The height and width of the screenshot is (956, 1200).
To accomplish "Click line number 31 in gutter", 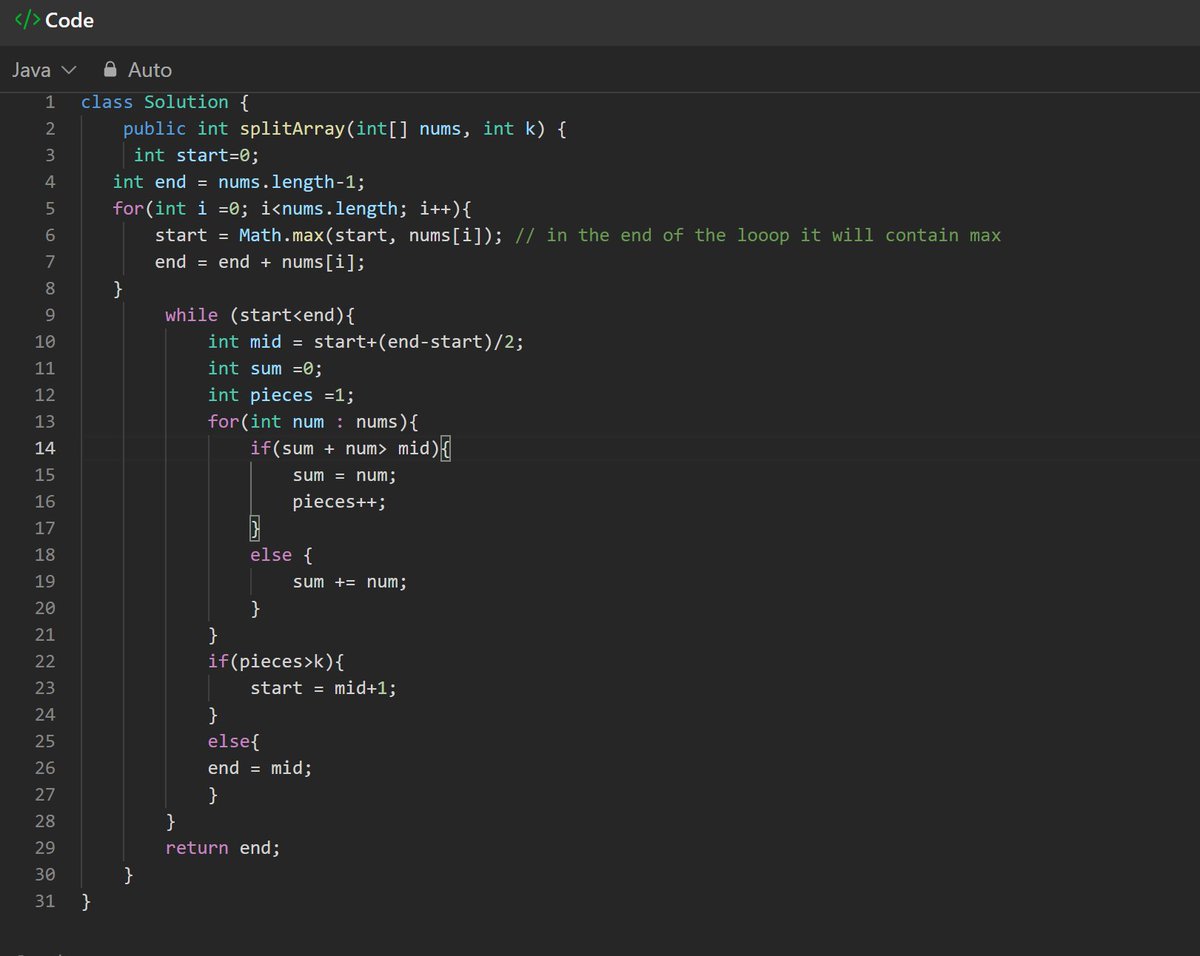I will pyautogui.click(x=45, y=901).
